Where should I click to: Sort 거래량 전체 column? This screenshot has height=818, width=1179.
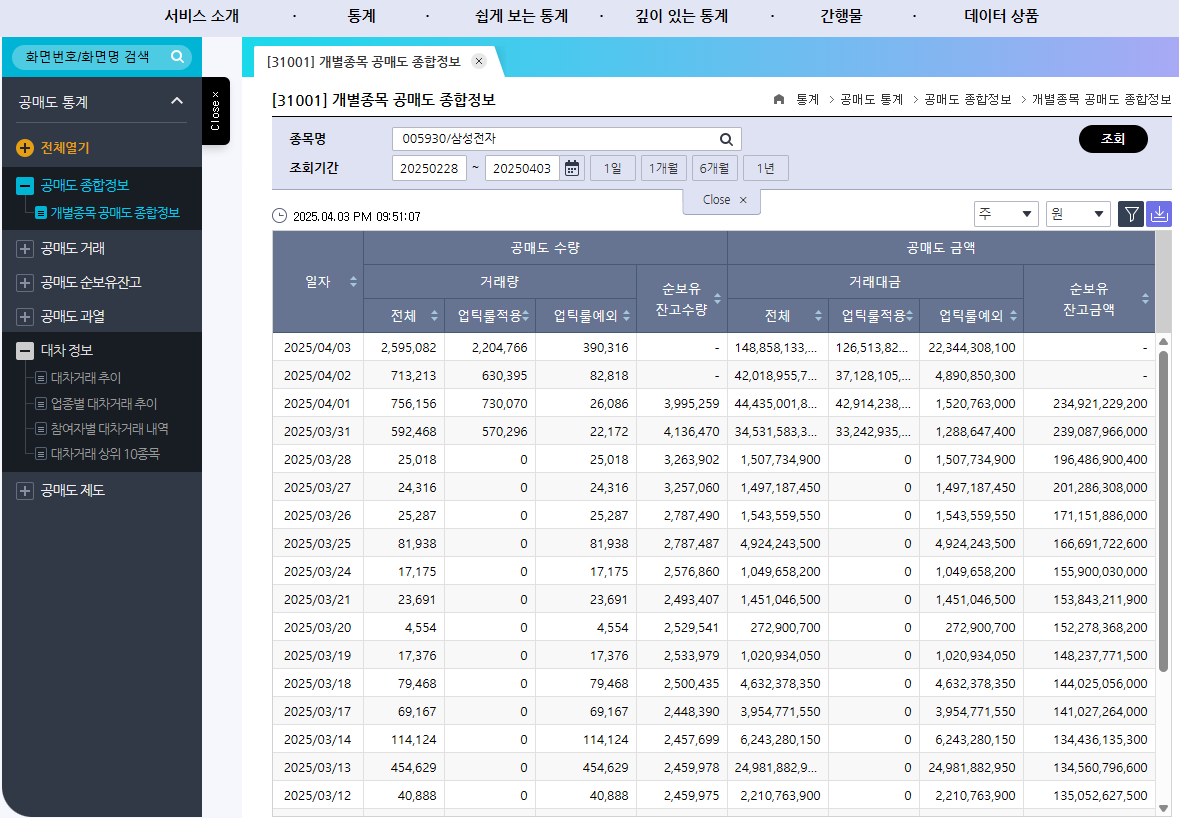point(434,317)
